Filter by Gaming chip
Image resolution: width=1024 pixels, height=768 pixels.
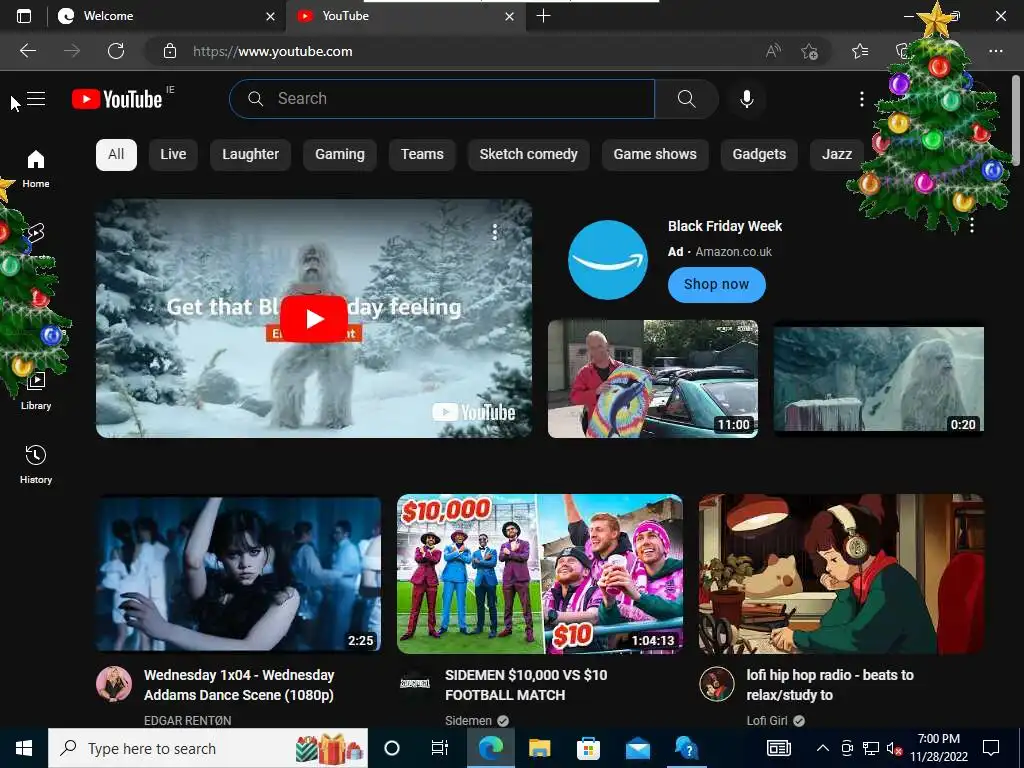tap(340, 155)
